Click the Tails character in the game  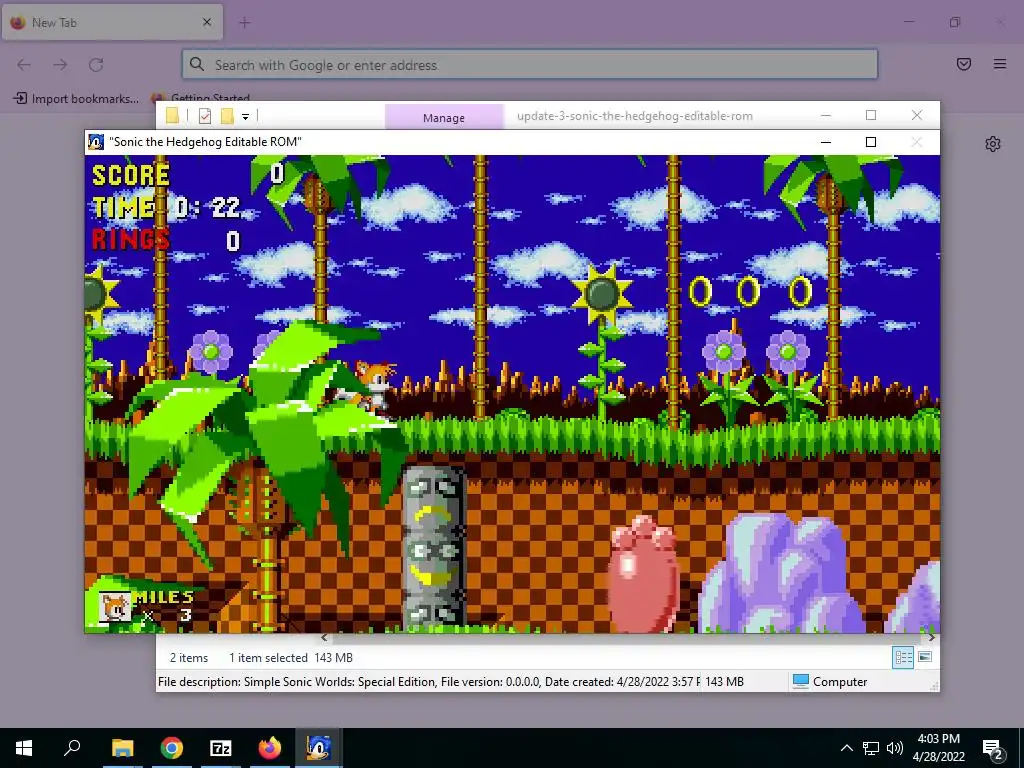coord(371,387)
